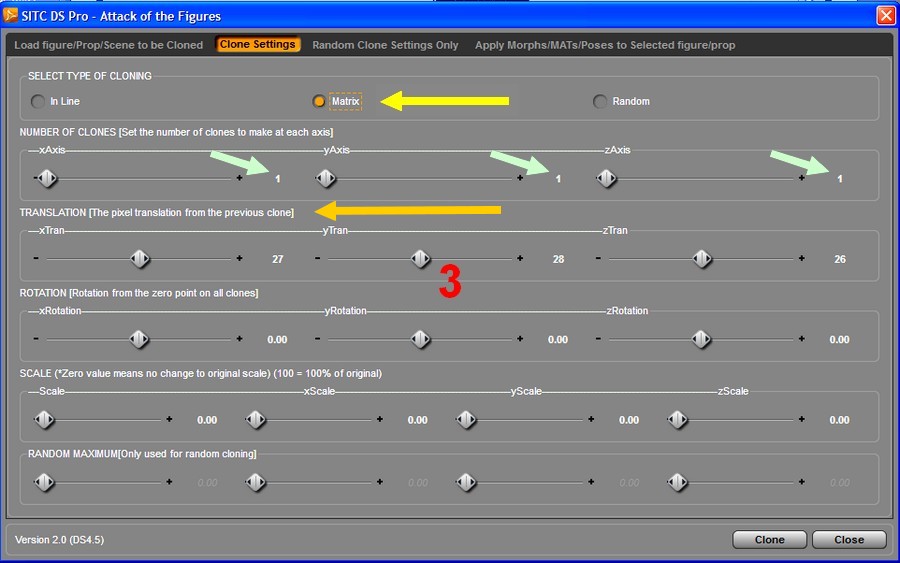The image size is (900, 563).
Task: Click the xRotation value 0.00
Action: coord(277,340)
